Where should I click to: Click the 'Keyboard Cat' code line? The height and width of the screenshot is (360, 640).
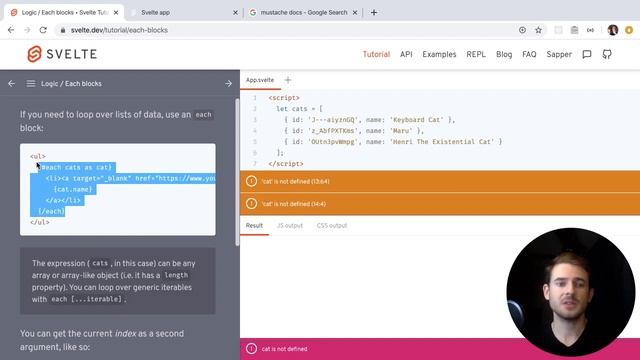click(369, 120)
